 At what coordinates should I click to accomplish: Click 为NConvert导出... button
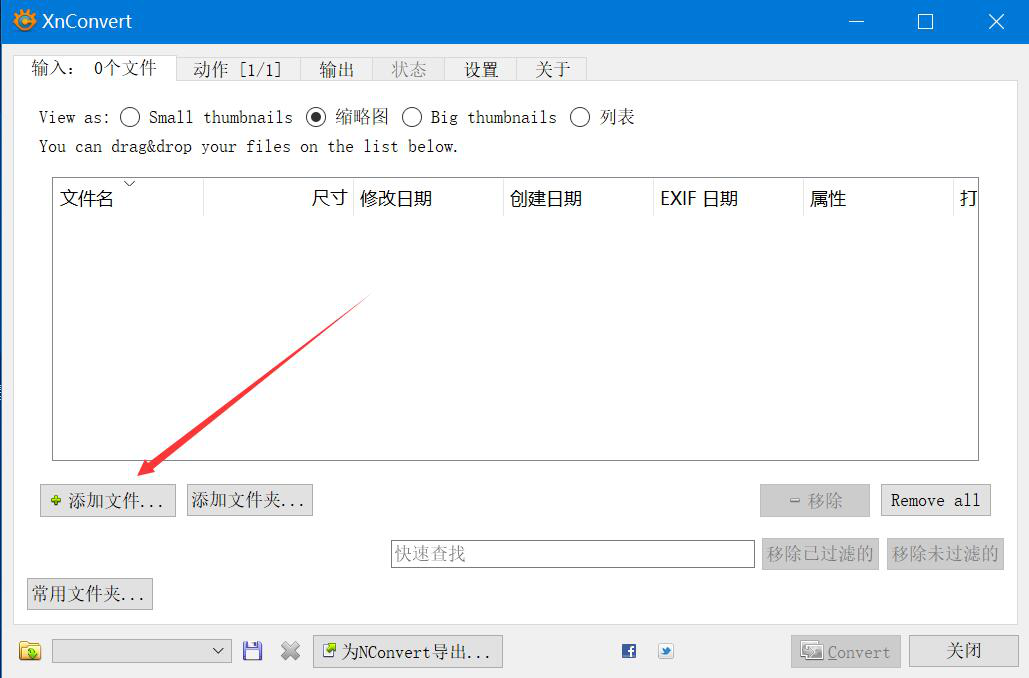[408, 651]
